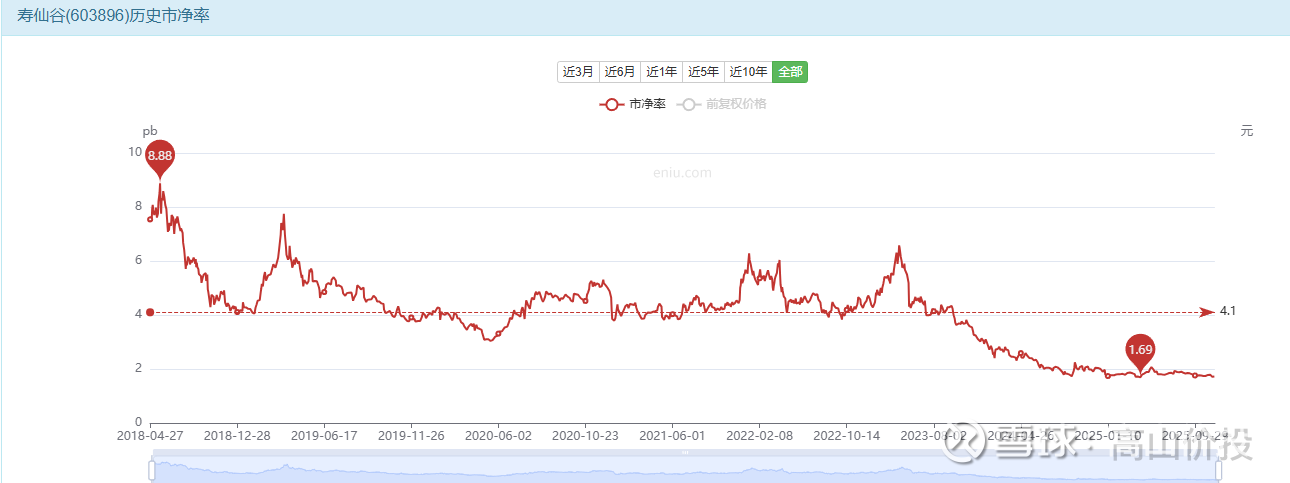The image size is (1290, 483).
Task: Click the 寿仙谷(603896)历史市净率 title
Action: (x=113, y=17)
